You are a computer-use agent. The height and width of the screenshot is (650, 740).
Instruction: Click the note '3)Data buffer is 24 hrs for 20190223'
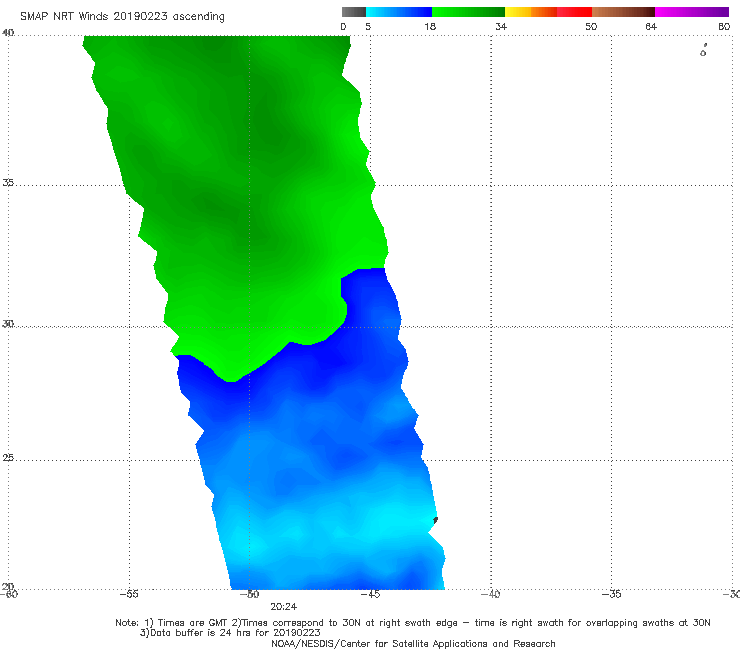230,633
